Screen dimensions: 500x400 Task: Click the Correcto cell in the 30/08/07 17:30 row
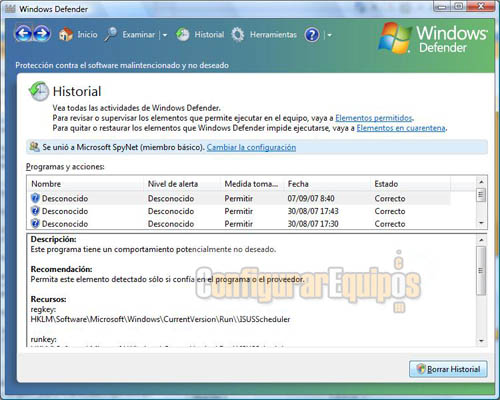point(390,224)
